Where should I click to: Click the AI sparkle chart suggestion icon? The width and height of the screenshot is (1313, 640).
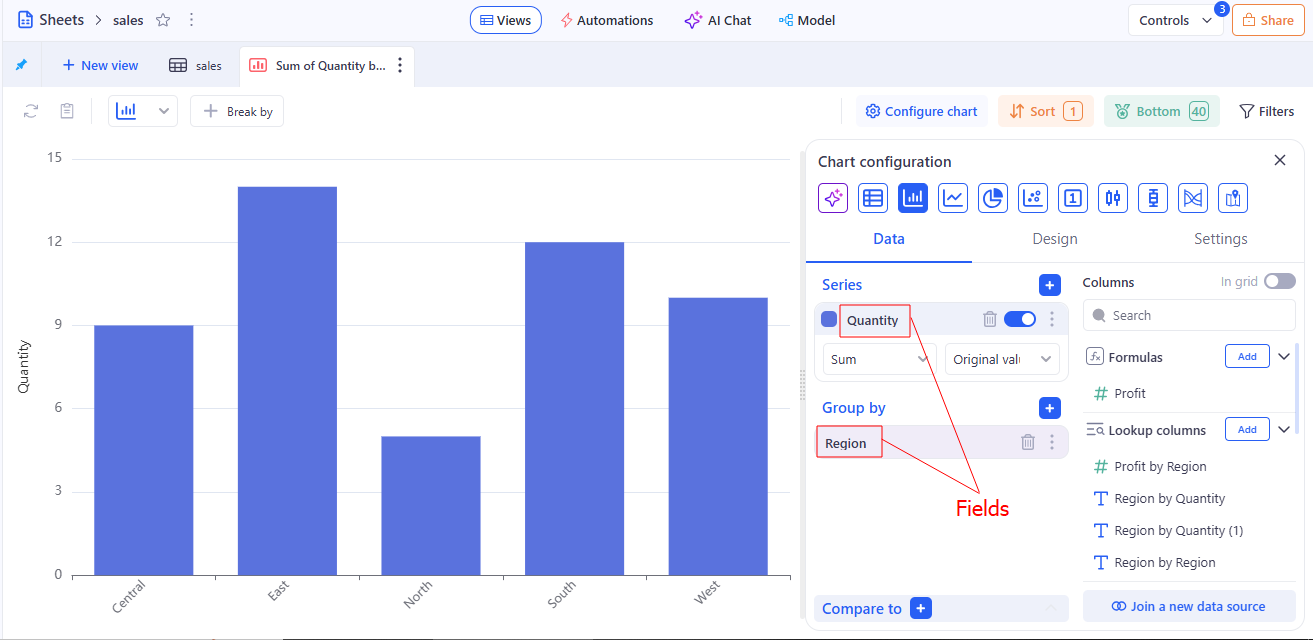pyautogui.click(x=833, y=198)
